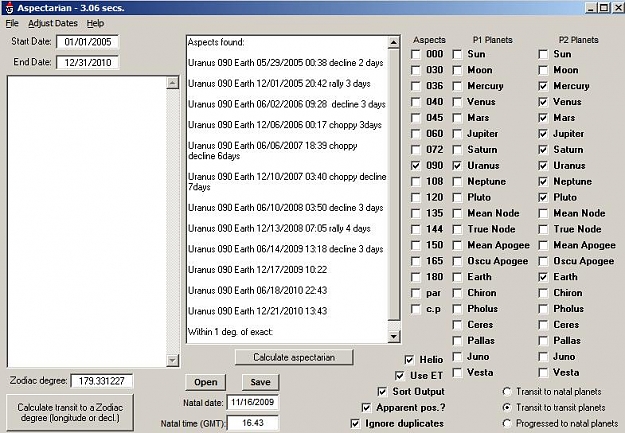Uncheck Pluto under P2 Planets

543,197
